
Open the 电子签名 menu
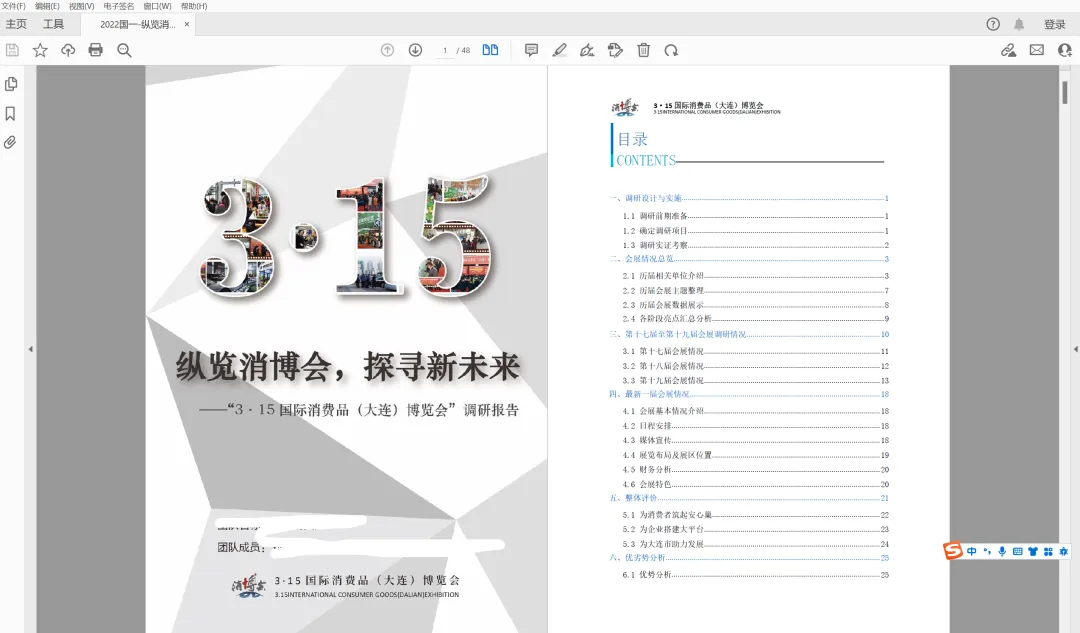pyautogui.click(x=118, y=6)
